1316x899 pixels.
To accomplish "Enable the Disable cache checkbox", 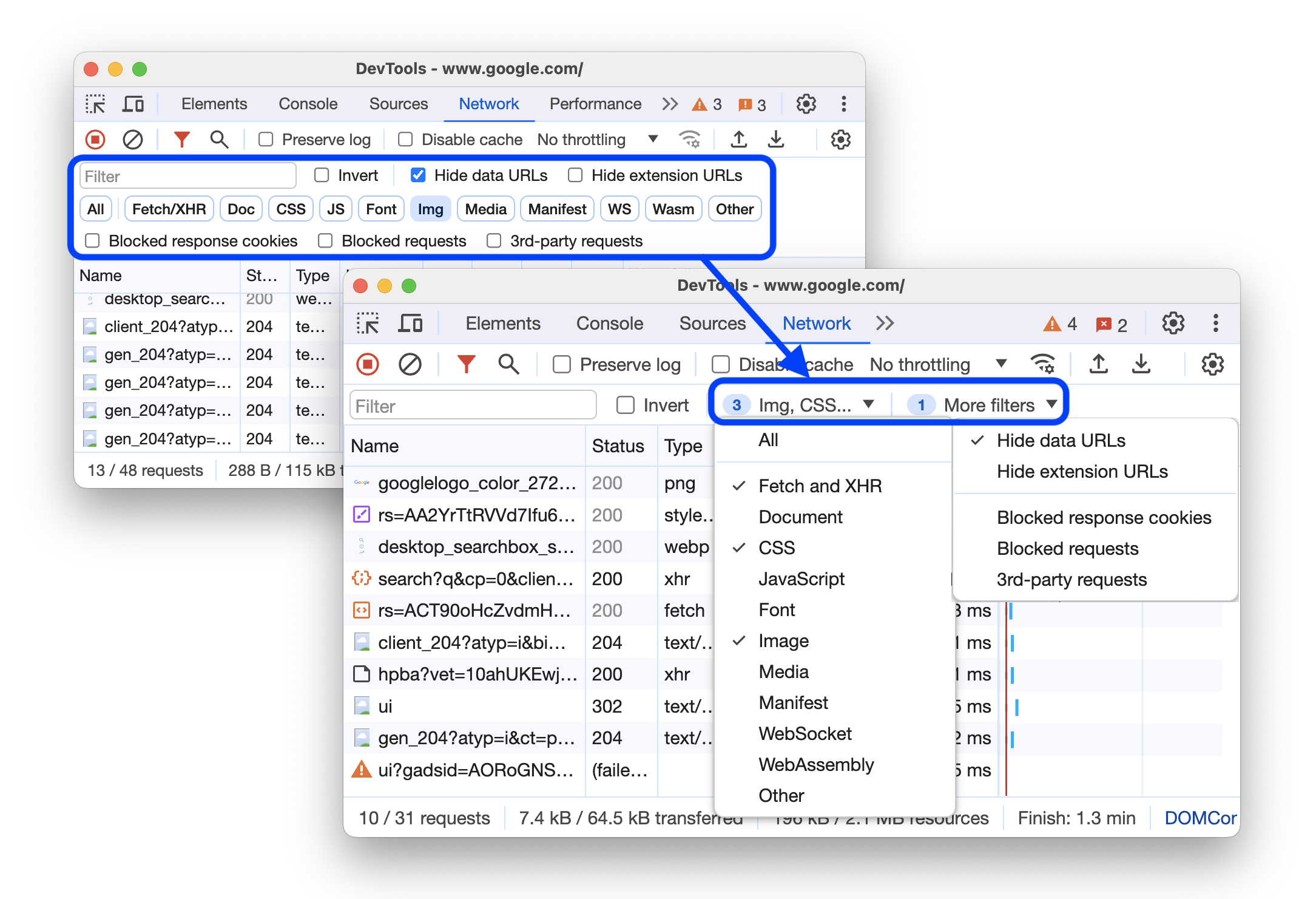I will pos(718,364).
